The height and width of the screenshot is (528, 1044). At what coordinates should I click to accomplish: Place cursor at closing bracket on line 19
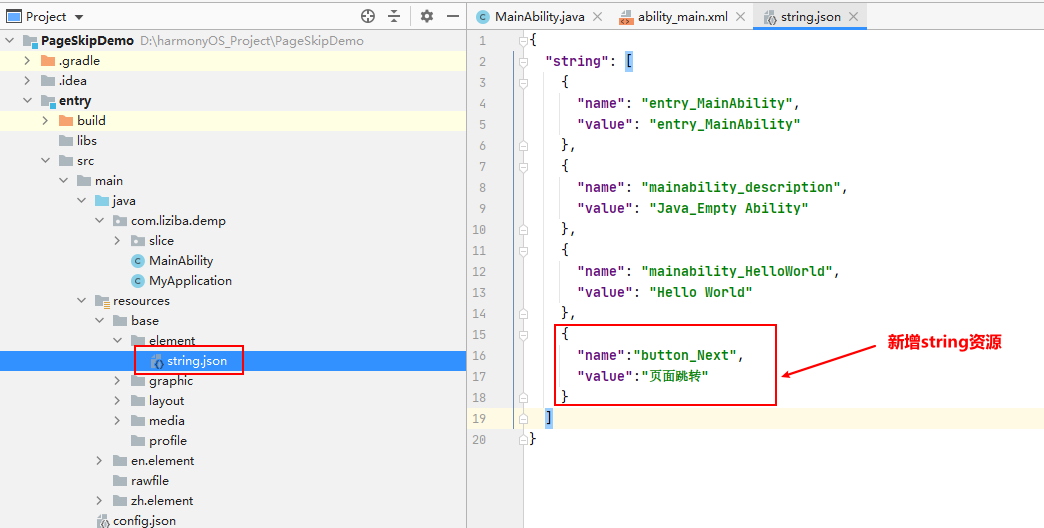pyautogui.click(x=549, y=418)
